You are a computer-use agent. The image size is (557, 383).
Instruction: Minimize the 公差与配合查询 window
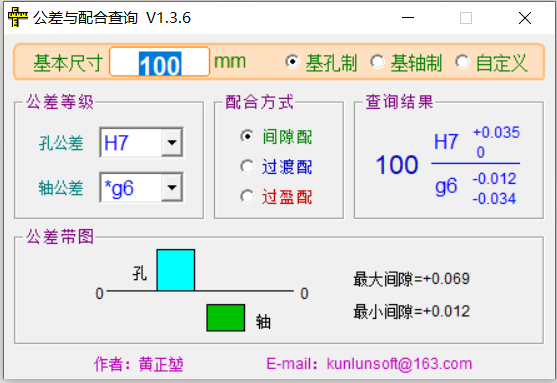point(408,17)
